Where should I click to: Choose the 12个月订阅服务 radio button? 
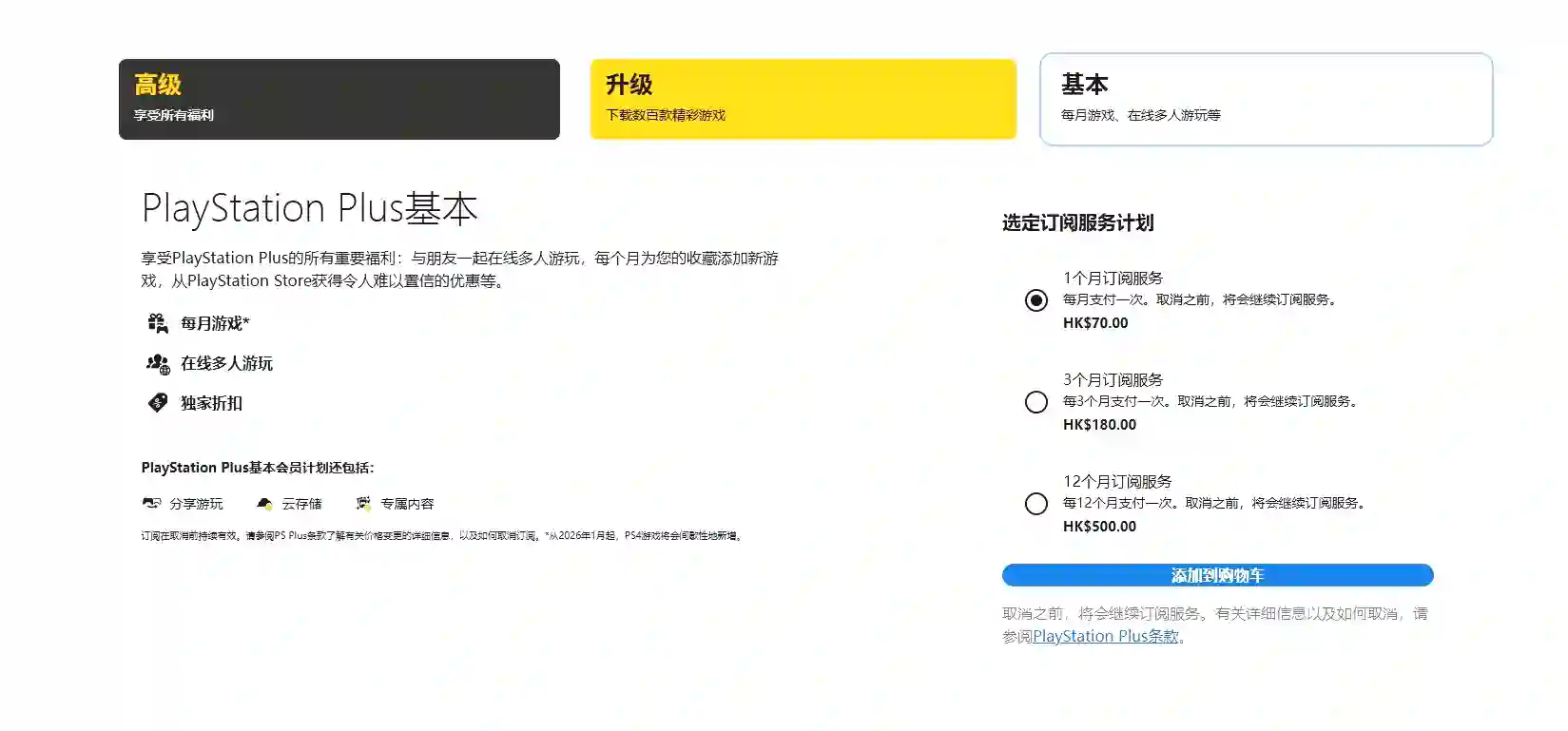click(1036, 504)
